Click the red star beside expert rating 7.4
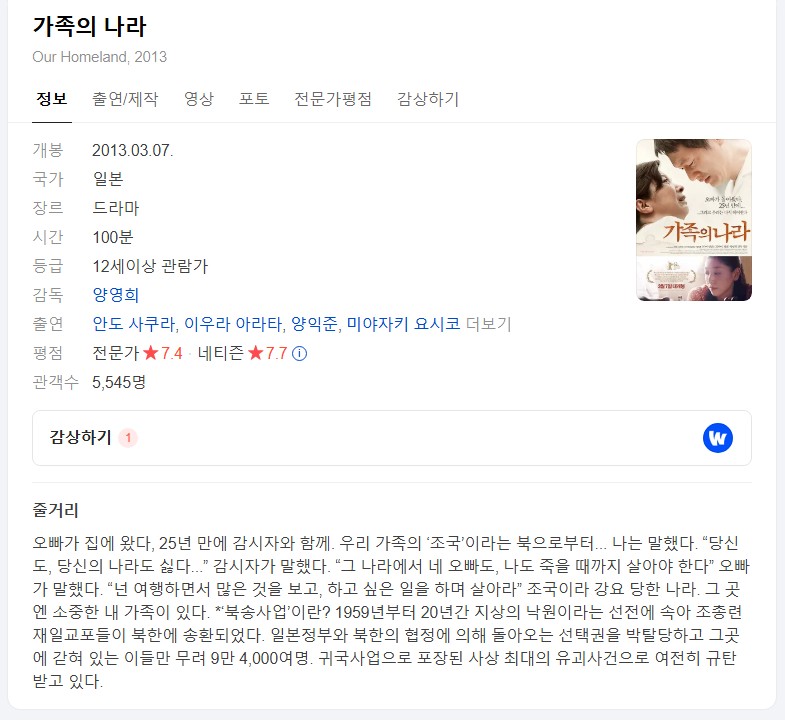Screen dimensions: 785x720 pos(151,353)
